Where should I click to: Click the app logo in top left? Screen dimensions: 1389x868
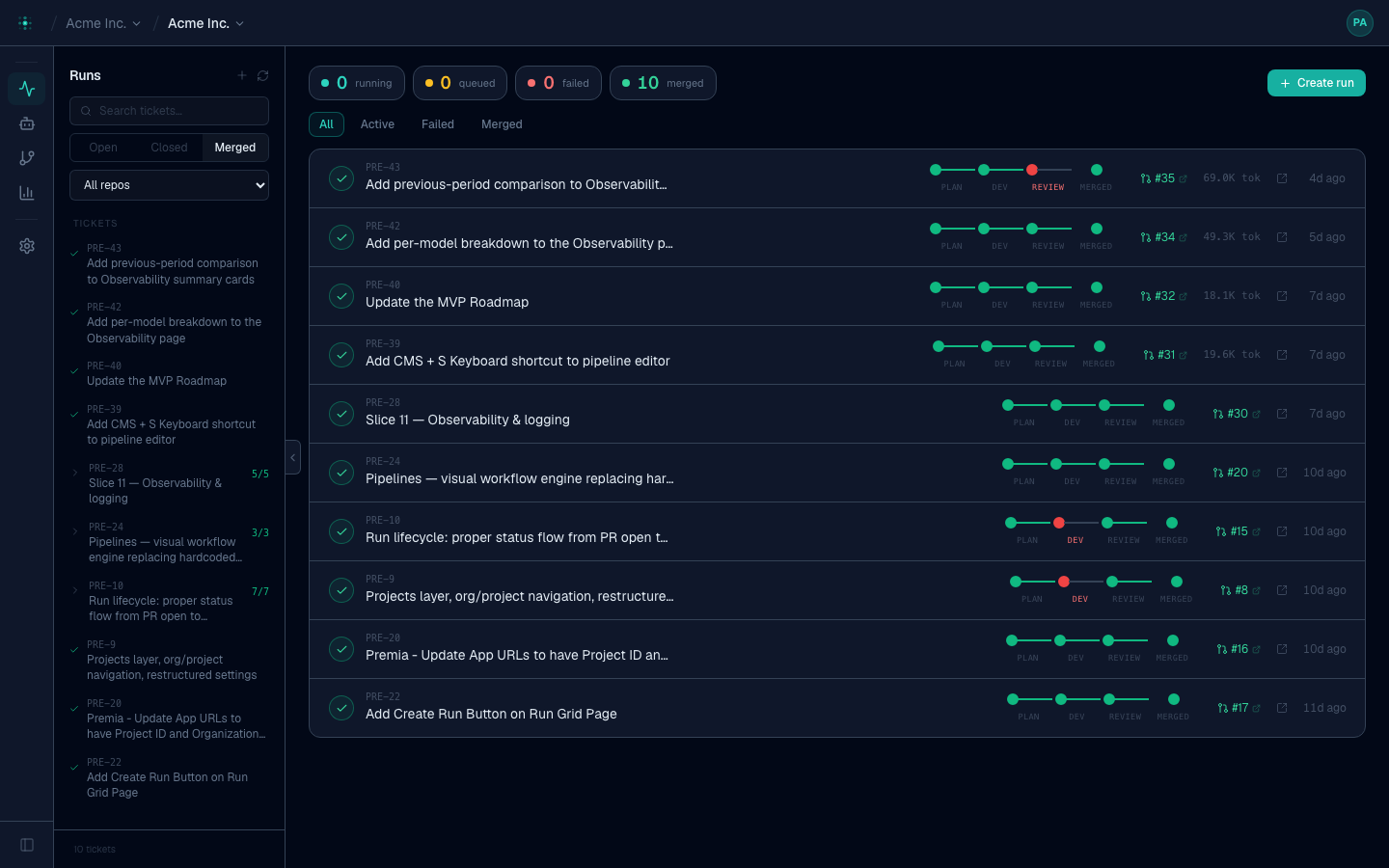(x=25, y=23)
